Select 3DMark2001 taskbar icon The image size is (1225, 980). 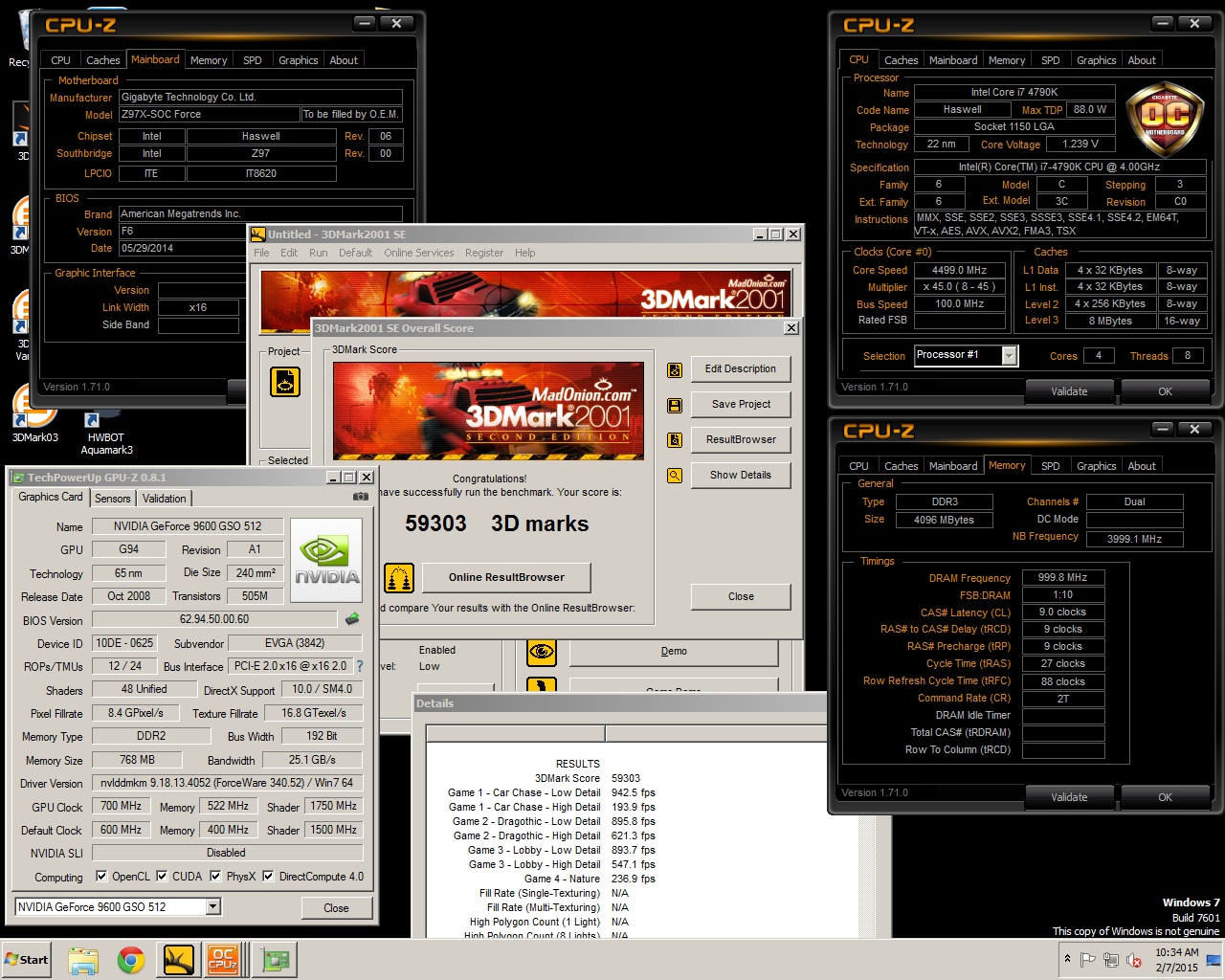click(x=179, y=960)
